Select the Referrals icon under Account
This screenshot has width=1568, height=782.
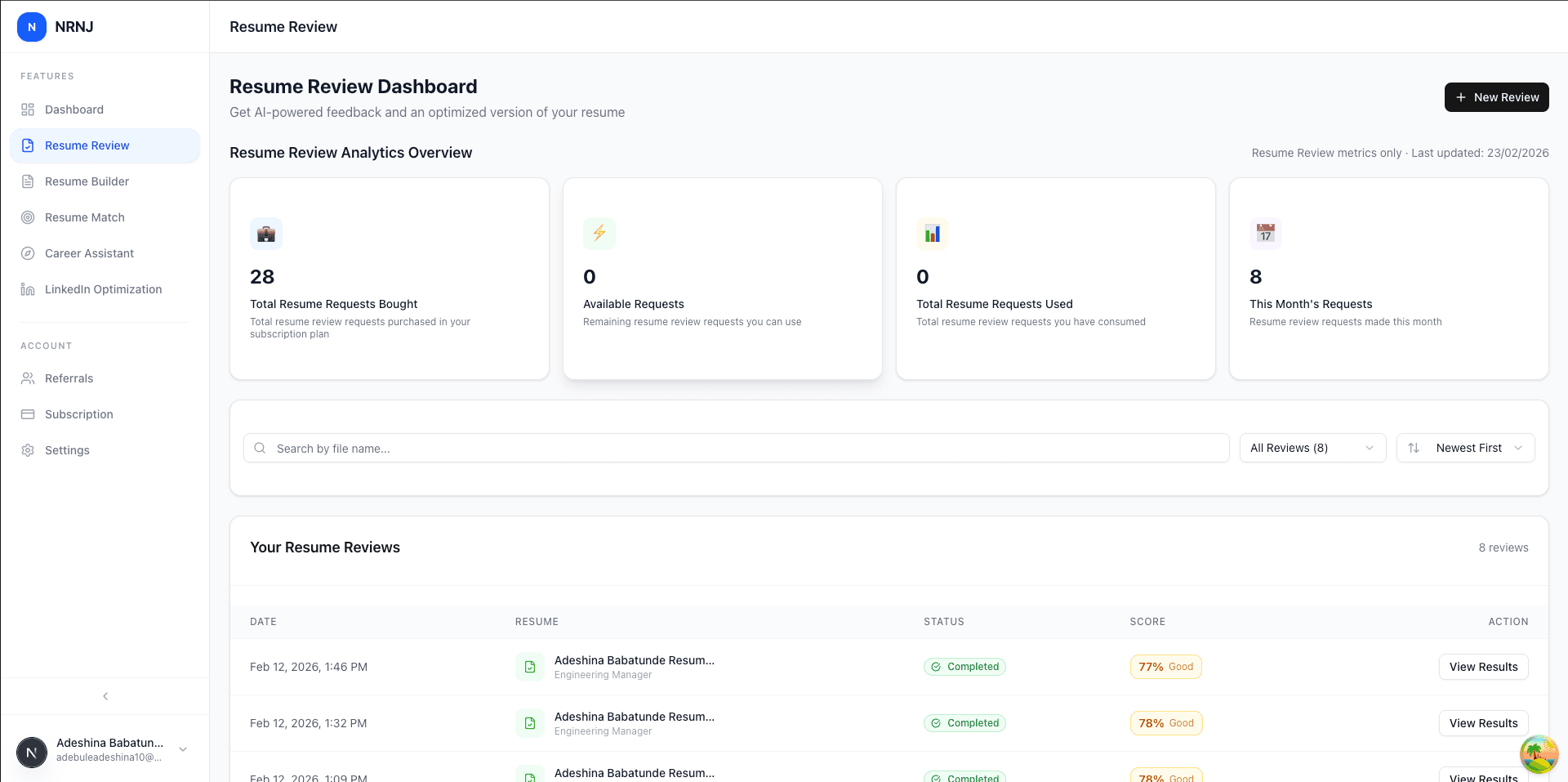click(28, 378)
